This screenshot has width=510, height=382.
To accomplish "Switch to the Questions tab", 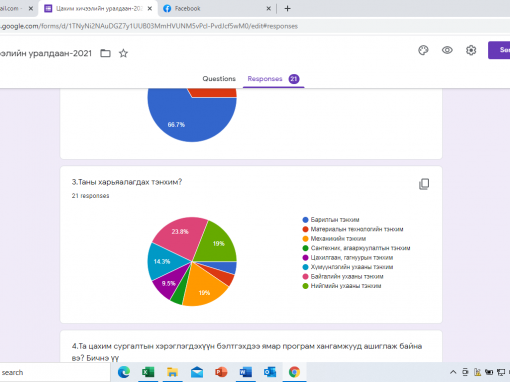I will click(x=219, y=79).
